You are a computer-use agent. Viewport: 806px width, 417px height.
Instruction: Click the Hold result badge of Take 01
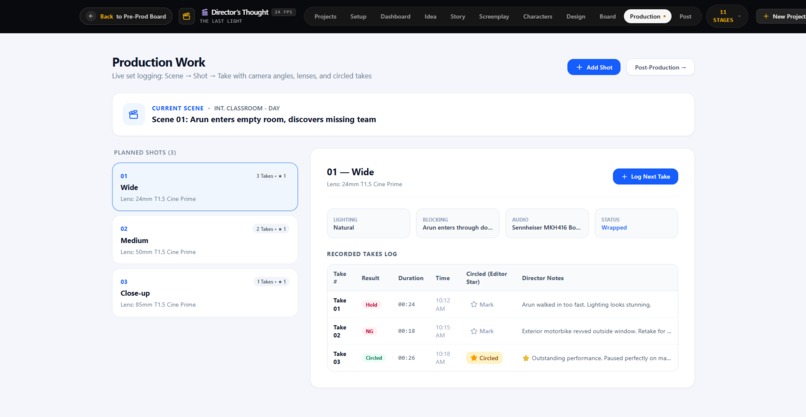point(371,305)
